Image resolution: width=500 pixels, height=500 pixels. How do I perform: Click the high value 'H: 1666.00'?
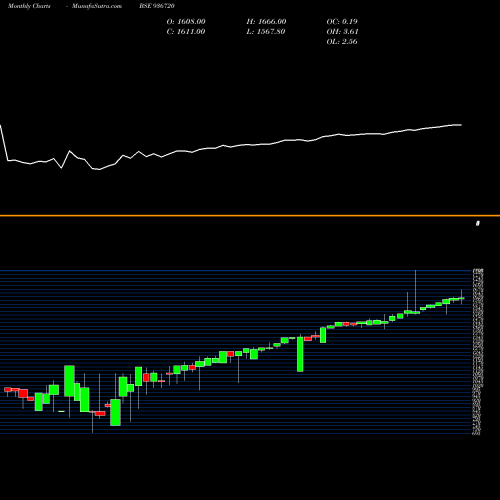[266, 22]
